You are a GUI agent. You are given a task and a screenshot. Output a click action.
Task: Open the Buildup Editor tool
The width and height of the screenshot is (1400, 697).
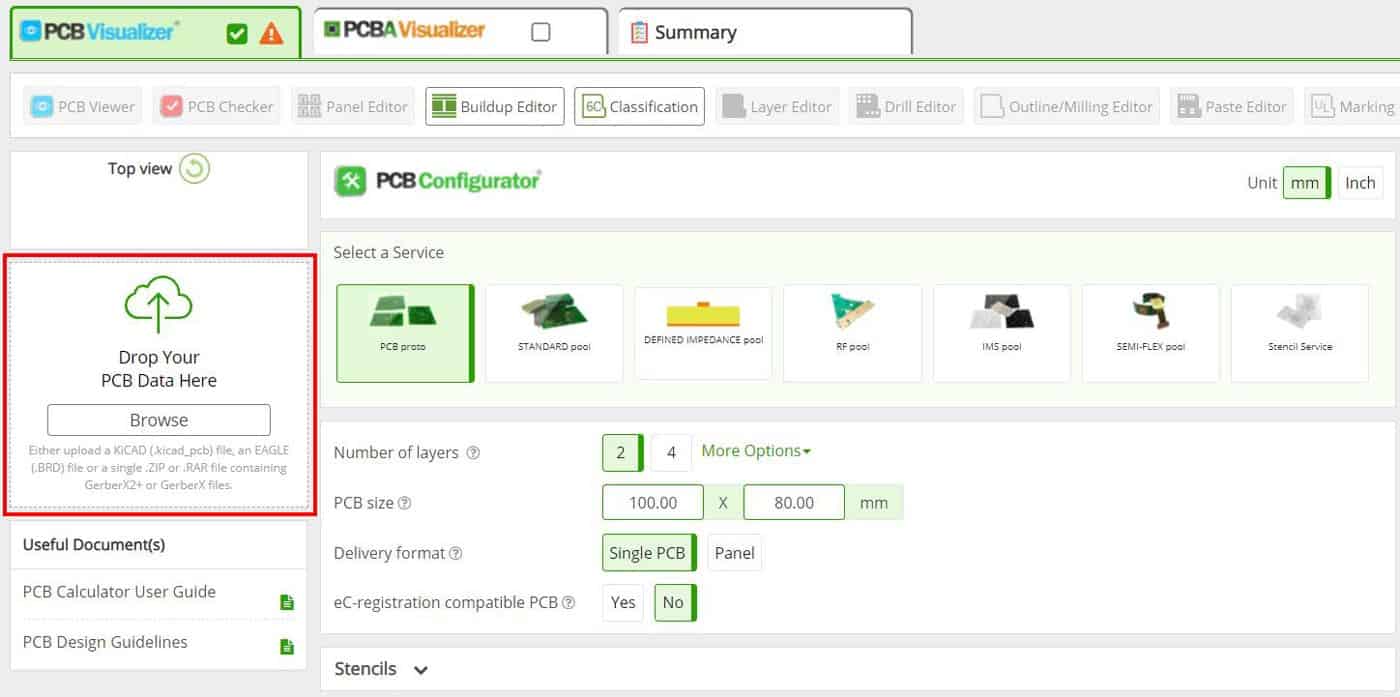point(495,106)
